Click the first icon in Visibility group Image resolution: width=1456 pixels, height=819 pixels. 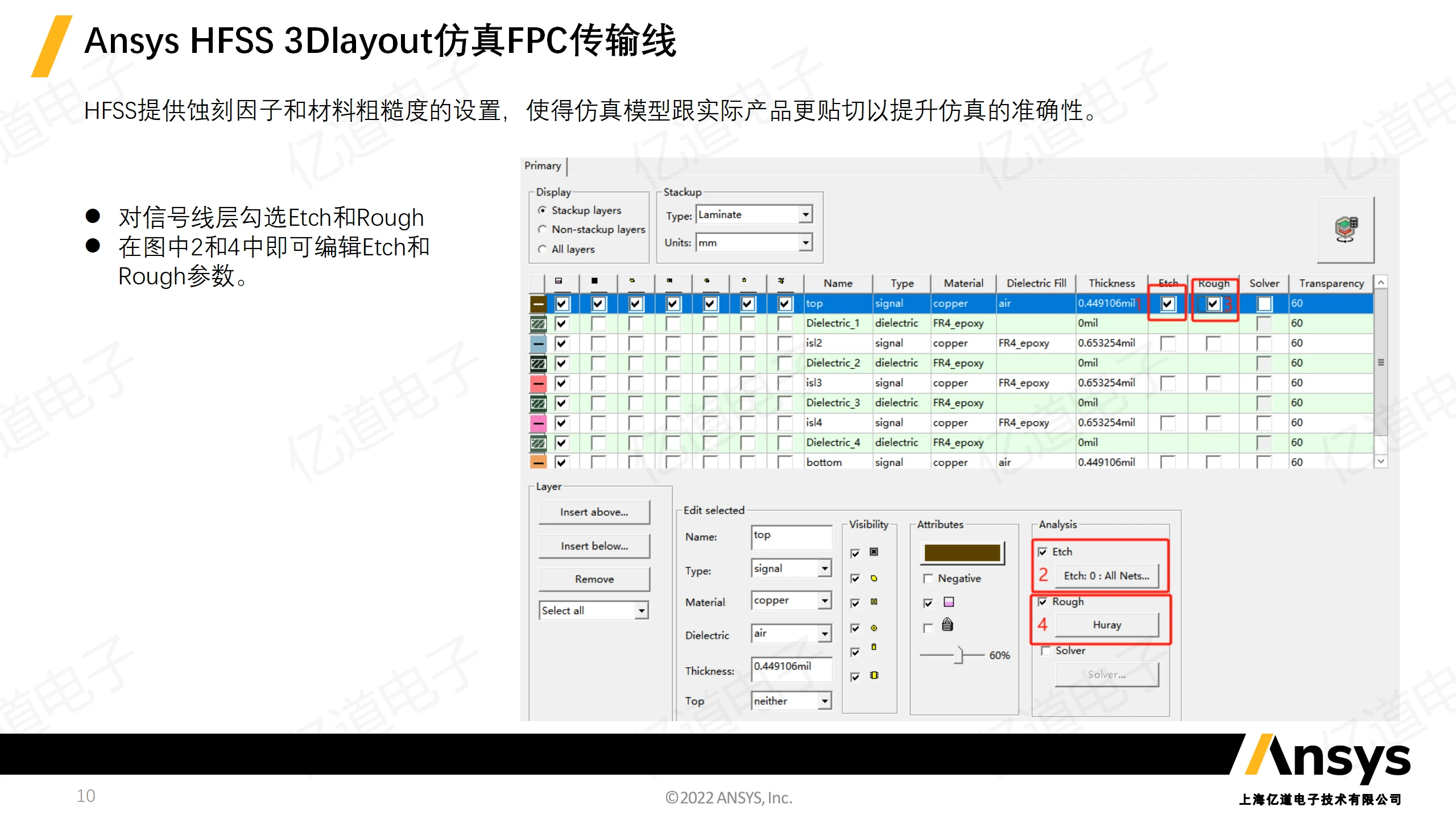point(874,552)
